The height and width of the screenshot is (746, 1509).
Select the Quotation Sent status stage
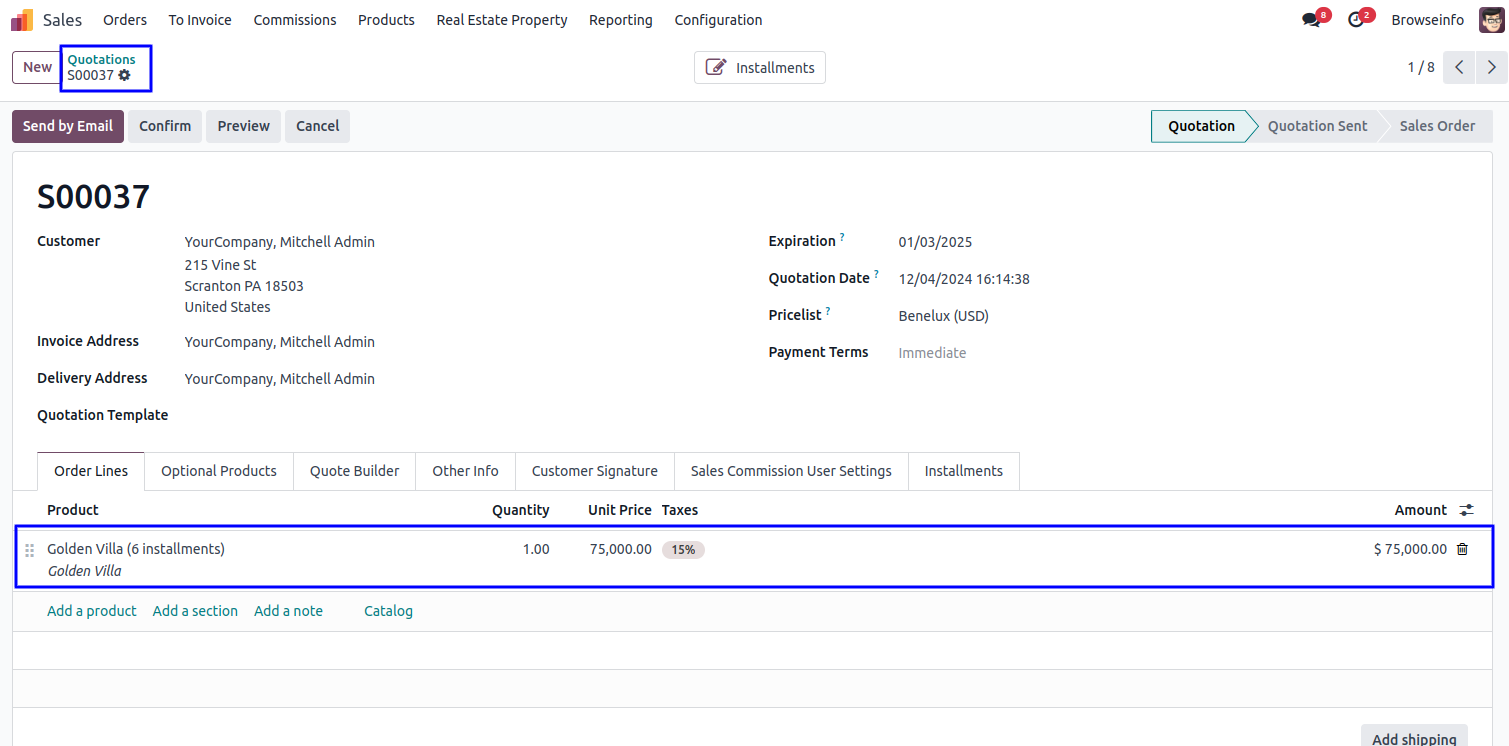1317,126
